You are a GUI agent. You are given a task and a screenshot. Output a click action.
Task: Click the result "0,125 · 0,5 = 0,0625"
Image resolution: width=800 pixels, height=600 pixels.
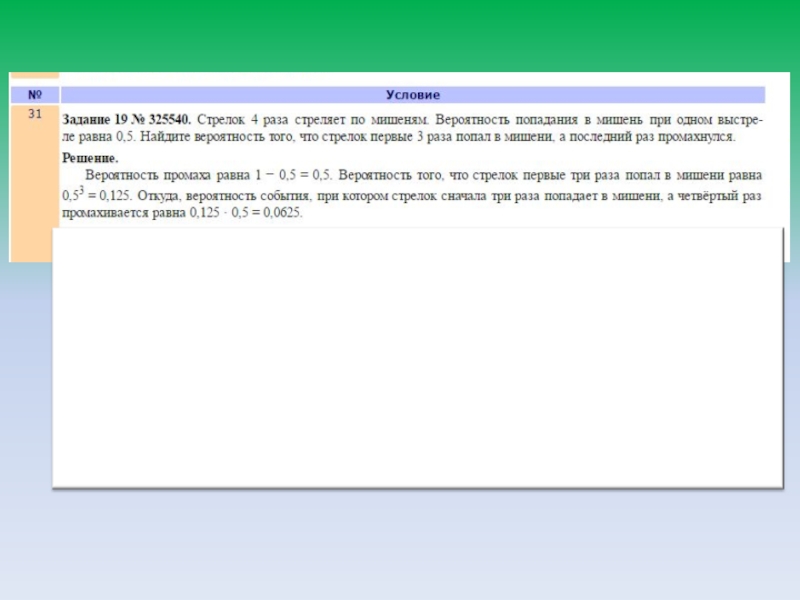(x=245, y=213)
